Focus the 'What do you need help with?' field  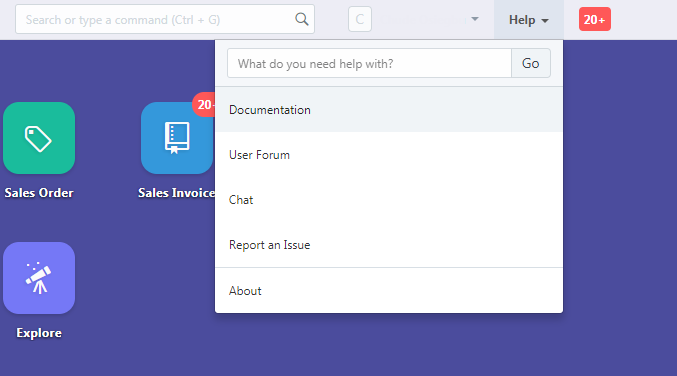[370, 63]
